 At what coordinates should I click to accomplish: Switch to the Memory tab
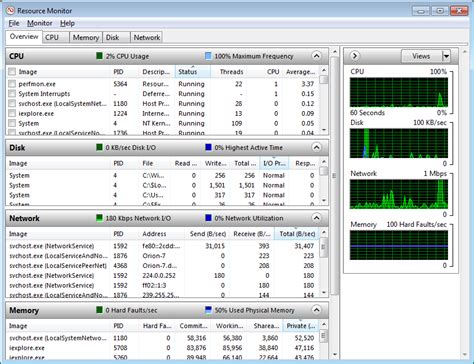coord(86,37)
